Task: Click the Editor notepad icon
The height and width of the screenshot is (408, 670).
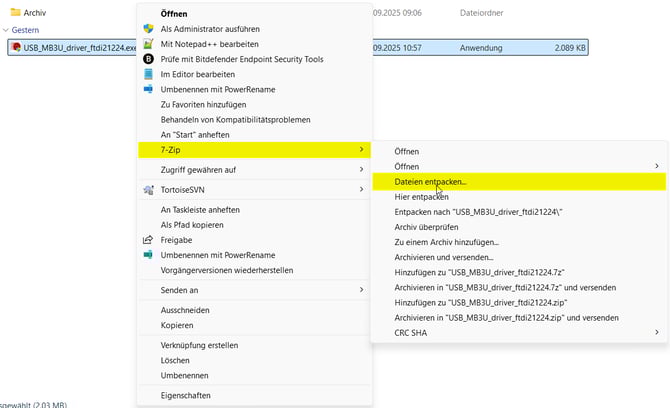Action: (x=148, y=74)
